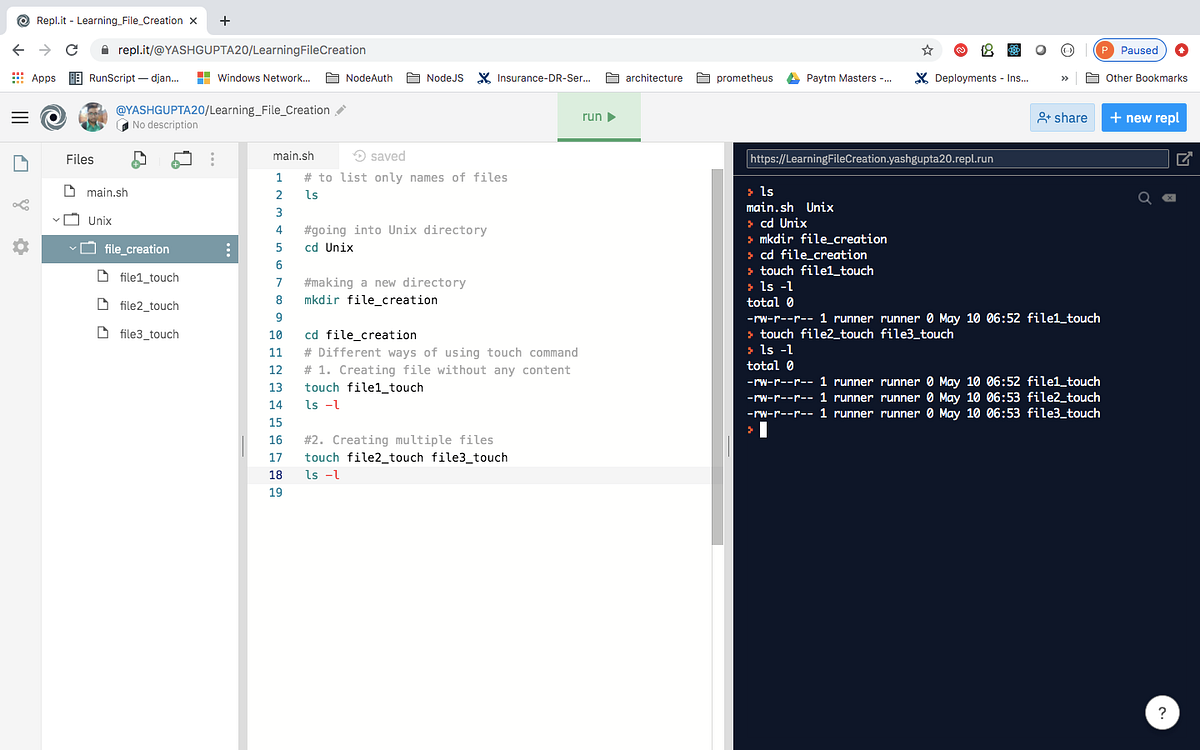The image size is (1200, 750).
Task: Click the editor scrollbar track
Action: coord(715,350)
